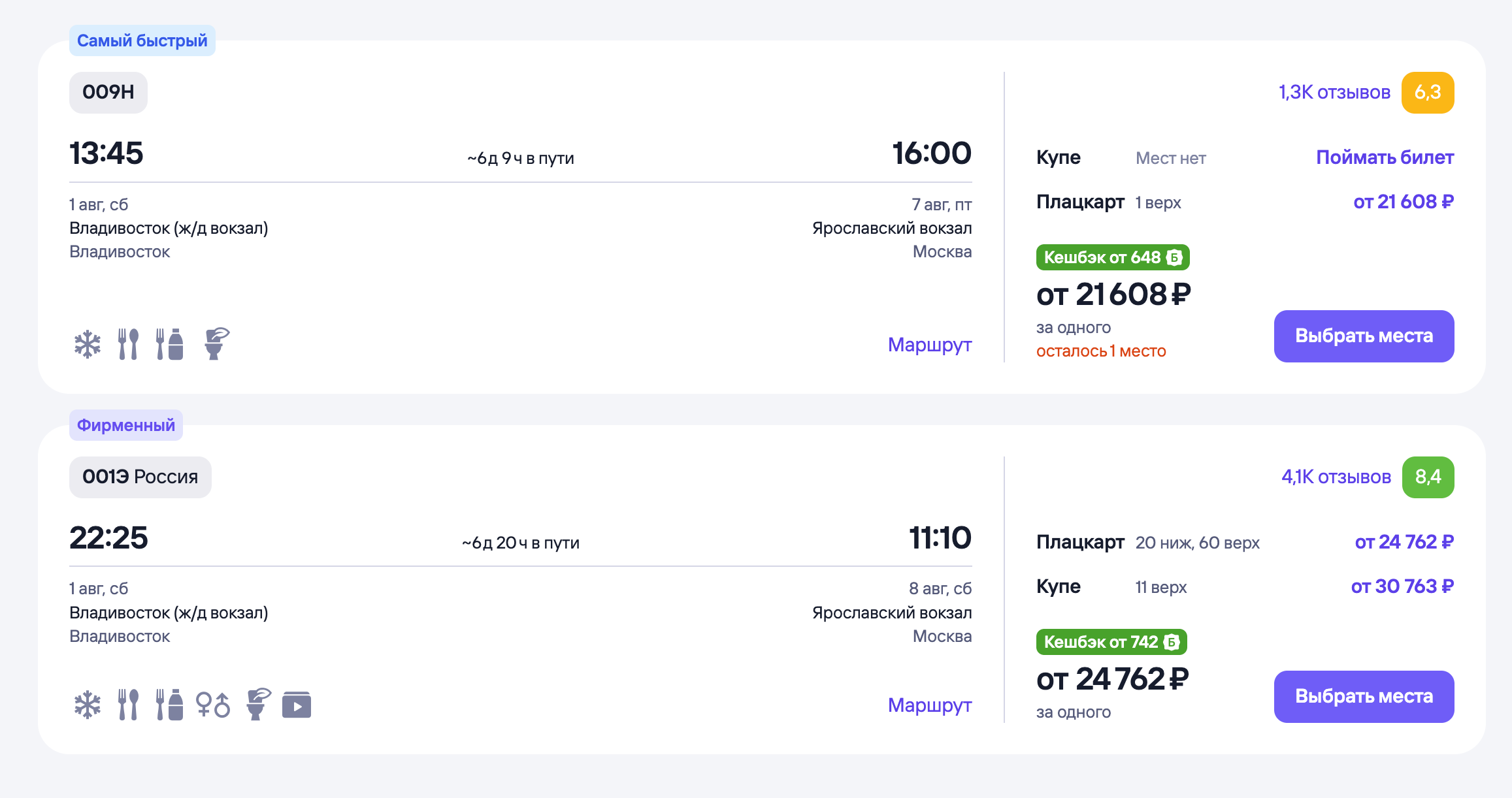The height and width of the screenshot is (798, 1512).
Task: Click the restaurant utensils icon on train 001Э
Action: (x=128, y=705)
